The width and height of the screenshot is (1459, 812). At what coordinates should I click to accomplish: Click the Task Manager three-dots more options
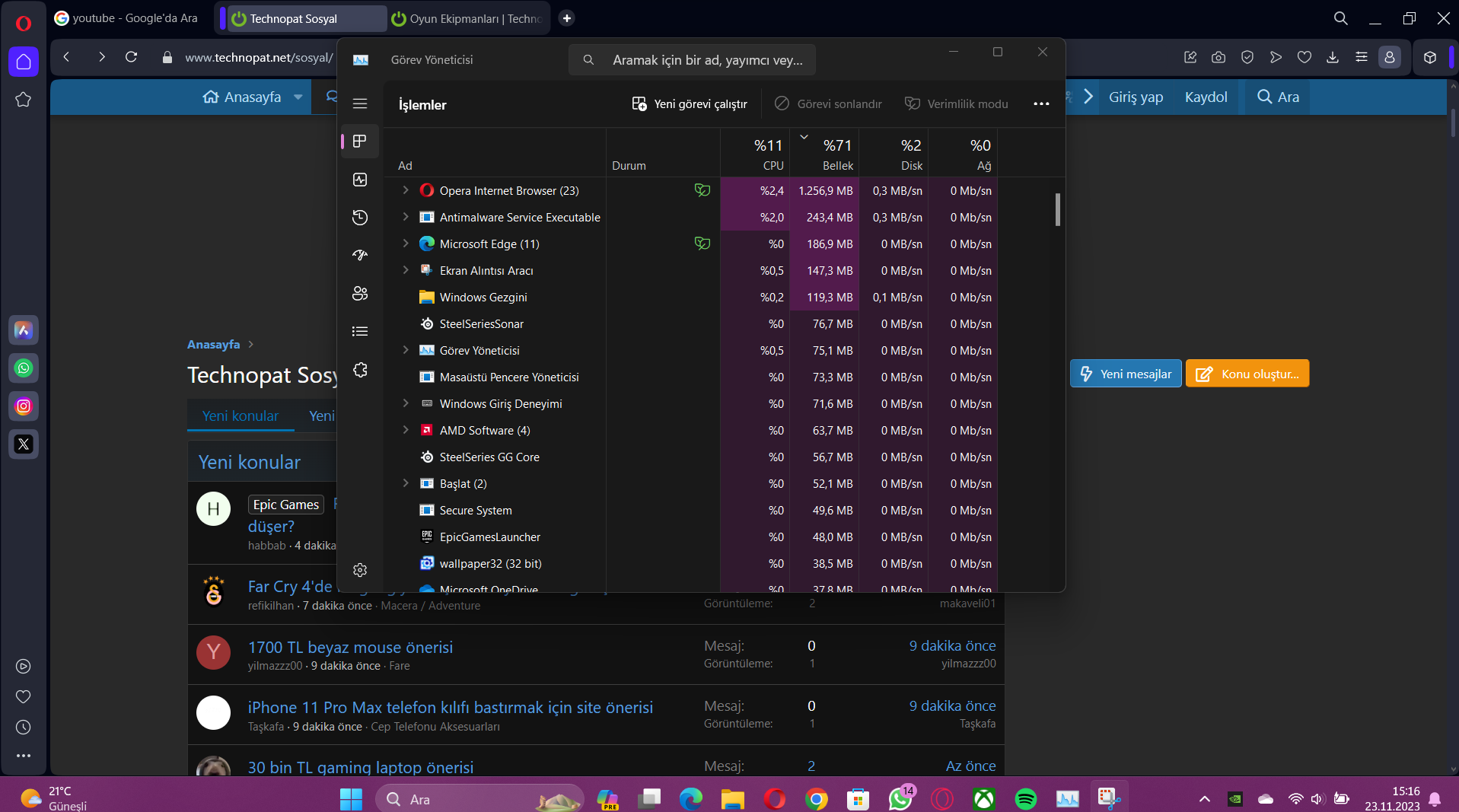pyautogui.click(x=1041, y=103)
